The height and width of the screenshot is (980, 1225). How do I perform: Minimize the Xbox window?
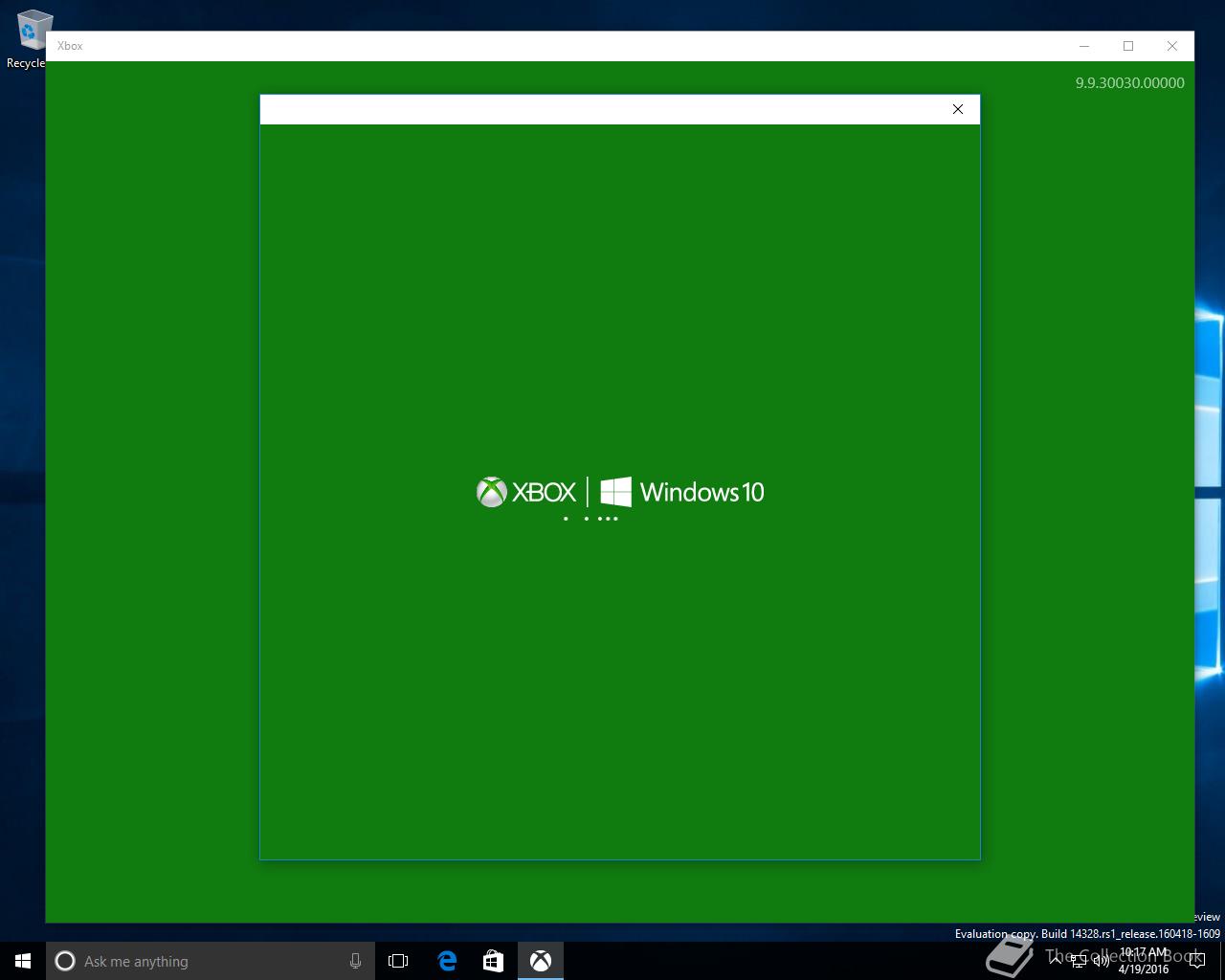tap(1084, 46)
